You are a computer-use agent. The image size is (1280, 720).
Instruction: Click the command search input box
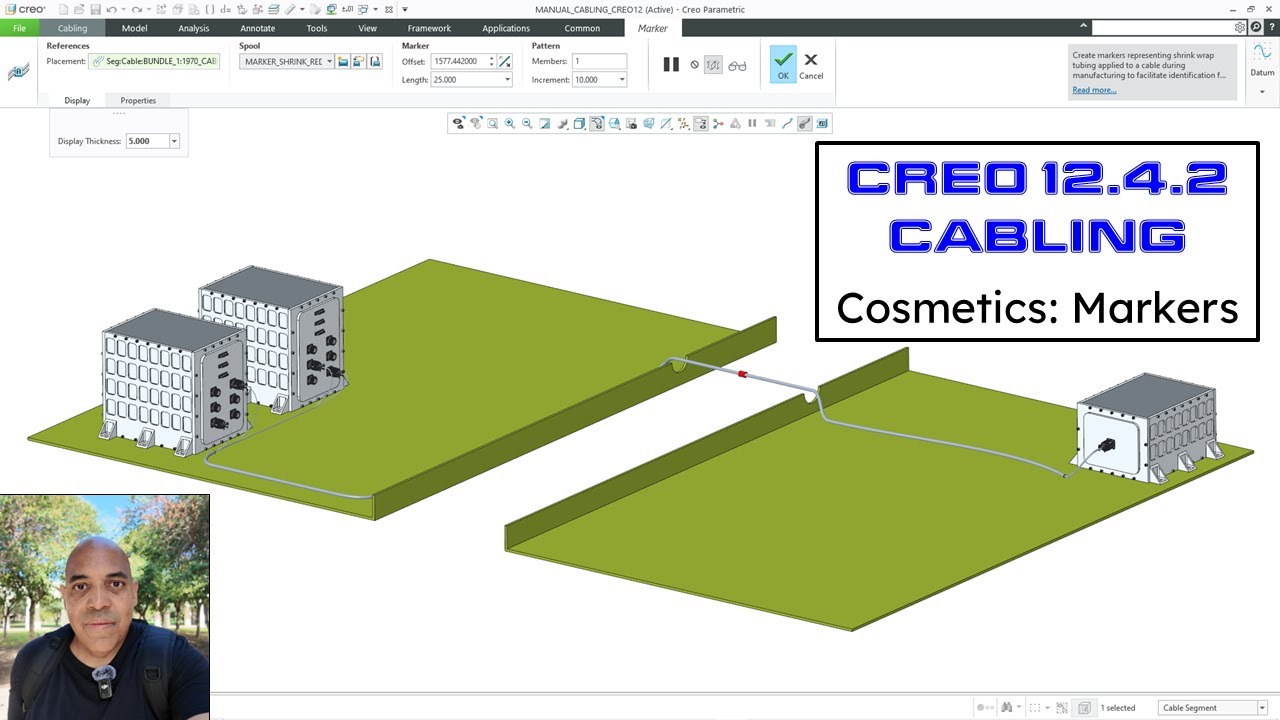1162,28
